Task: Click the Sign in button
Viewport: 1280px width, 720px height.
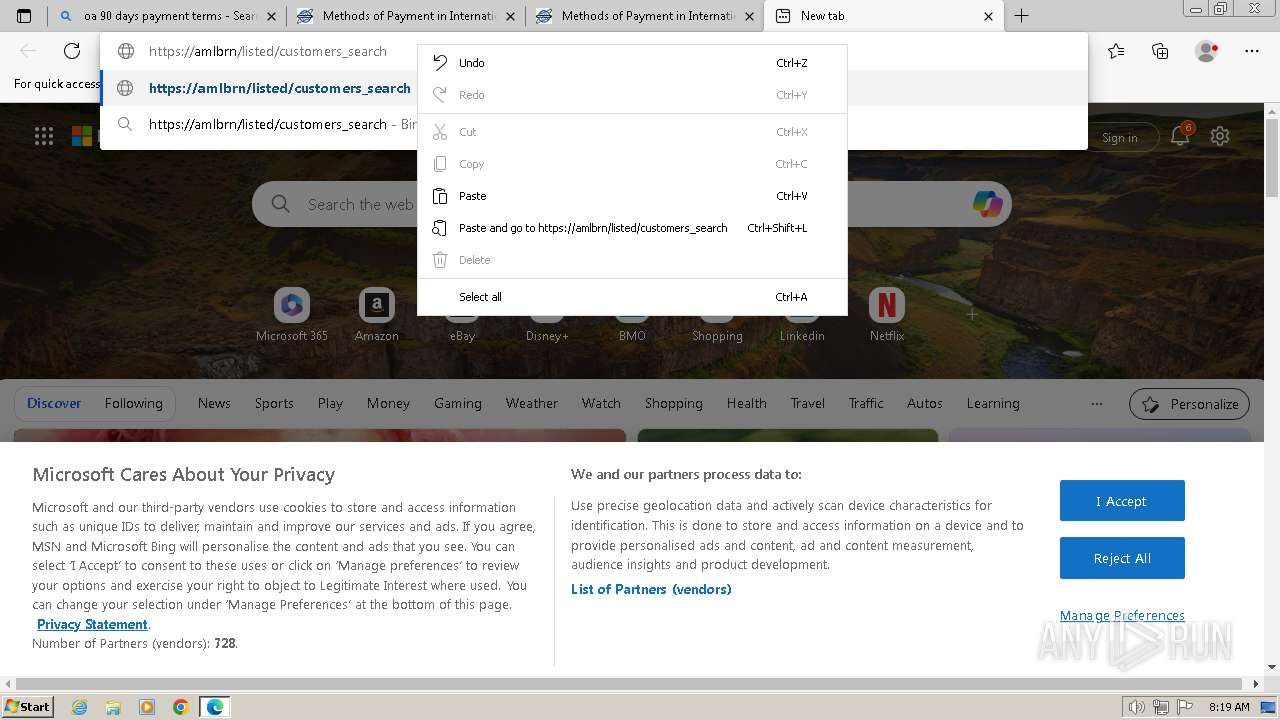Action: pyautogui.click(x=1119, y=138)
